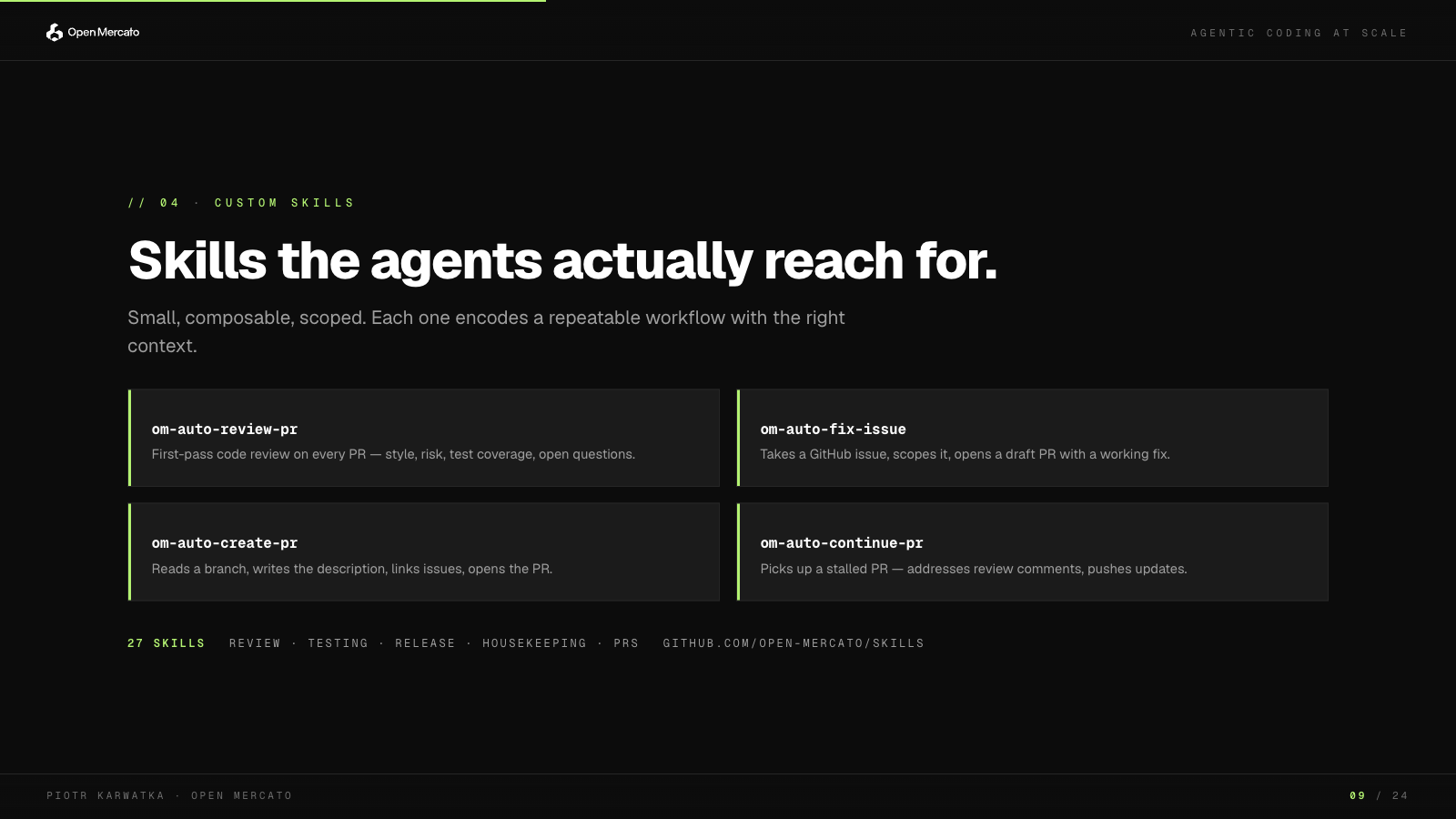Click the 'Agentic Coding at Scale' header text
Image resolution: width=1456 pixels, height=819 pixels.
1299,33
